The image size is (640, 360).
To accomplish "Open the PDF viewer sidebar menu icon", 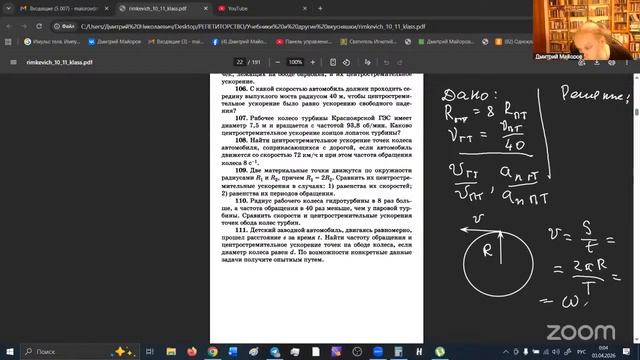I will tap(13, 62).
